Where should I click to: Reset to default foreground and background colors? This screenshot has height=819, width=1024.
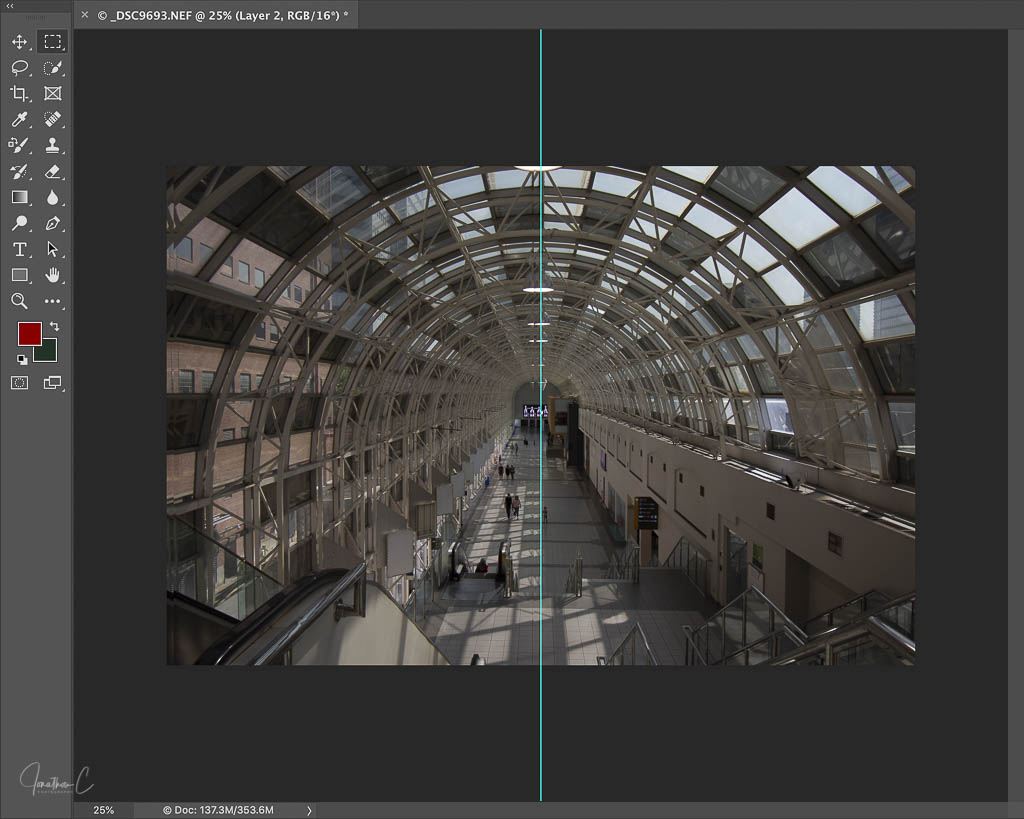click(x=22, y=359)
